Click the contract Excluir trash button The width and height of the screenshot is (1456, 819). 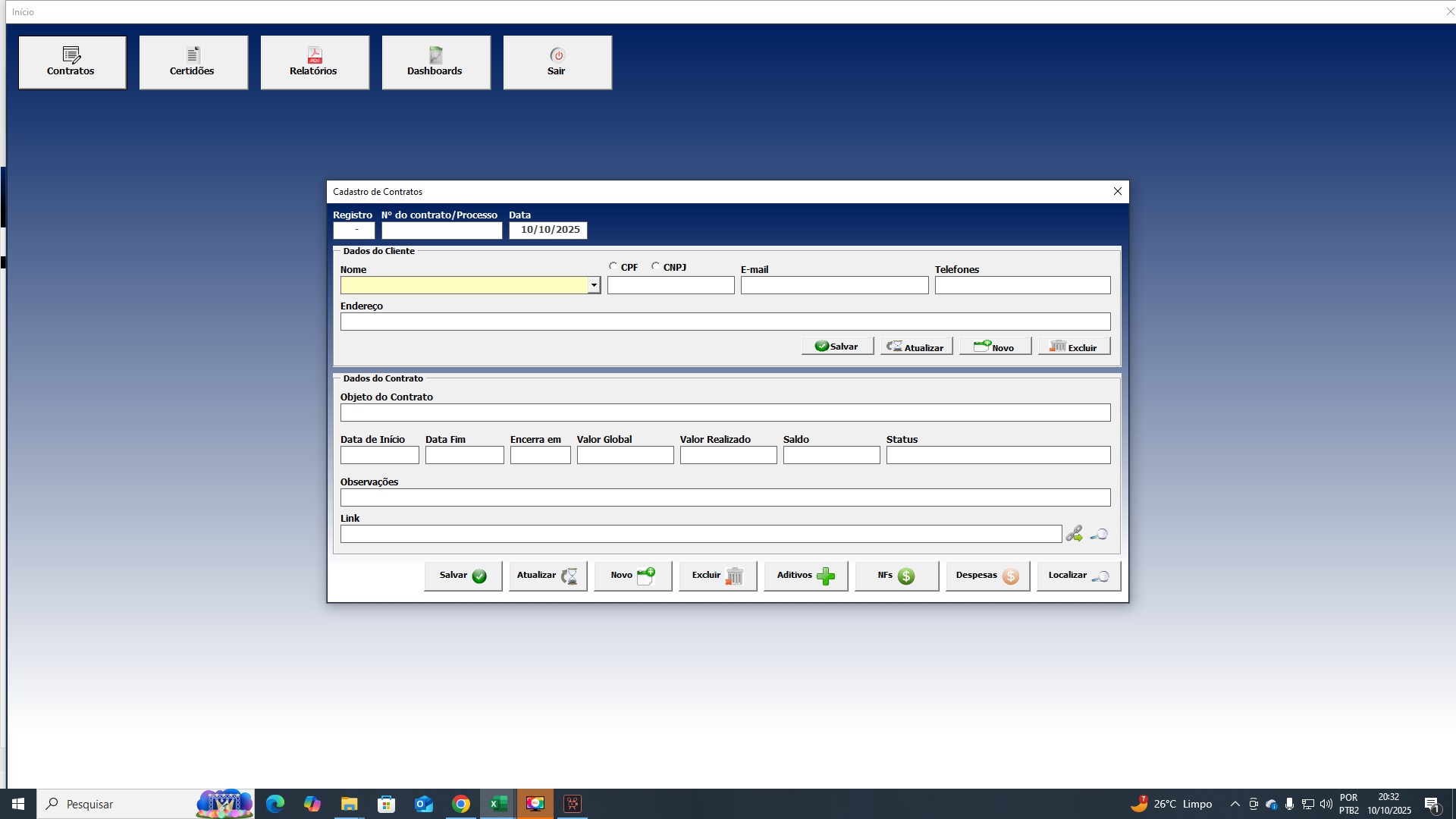pos(717,576)
